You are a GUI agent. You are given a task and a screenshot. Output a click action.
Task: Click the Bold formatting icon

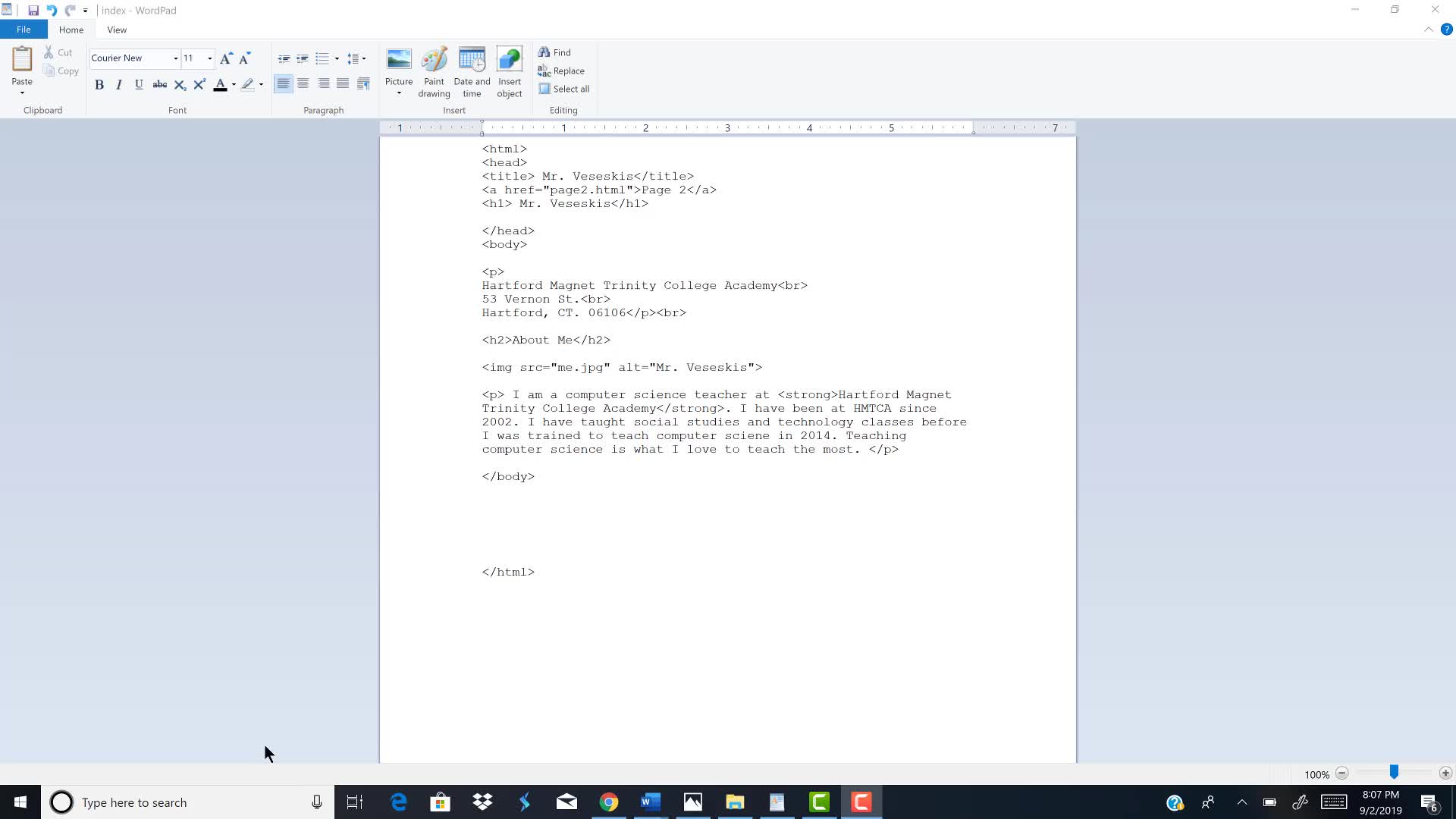tap(99, 84)
